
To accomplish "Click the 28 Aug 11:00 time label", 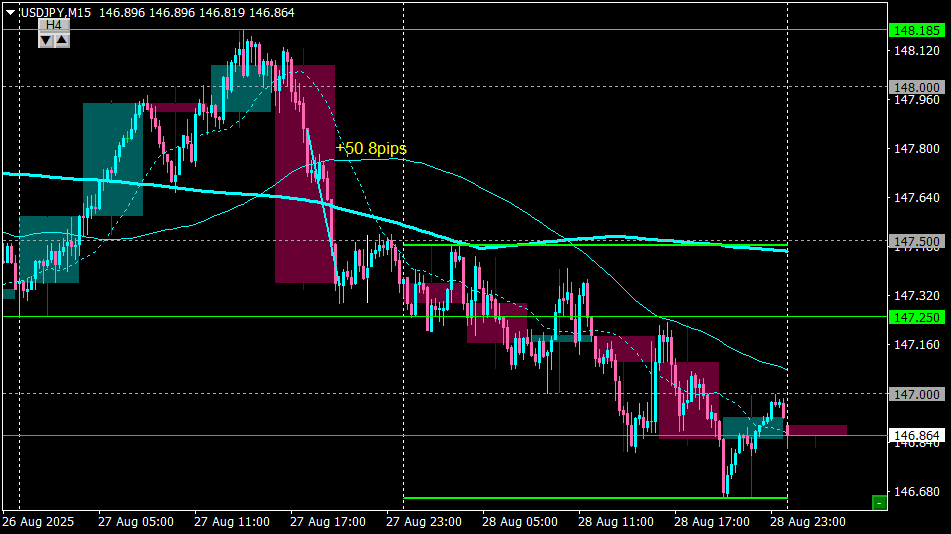I will (x=616, y=522).
